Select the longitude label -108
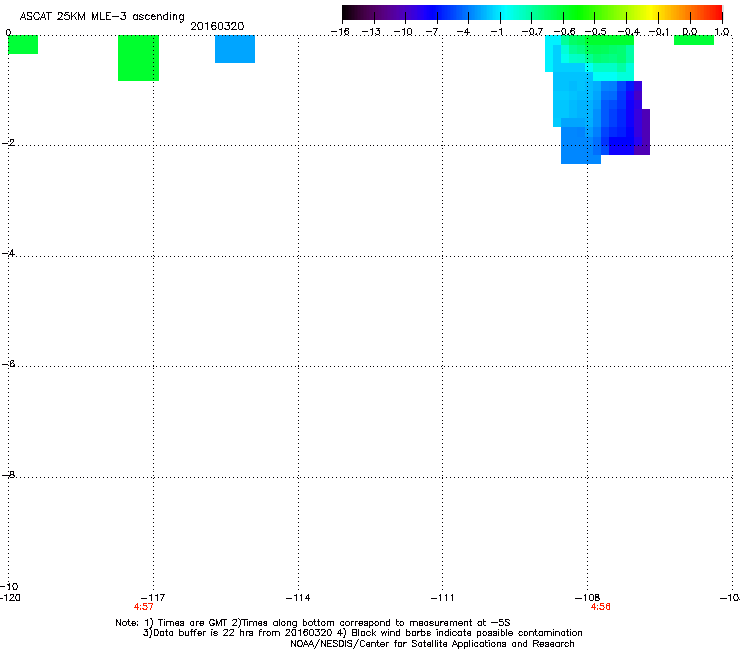The width and height of the screenshot is (740, 650). tap(587, 598)
